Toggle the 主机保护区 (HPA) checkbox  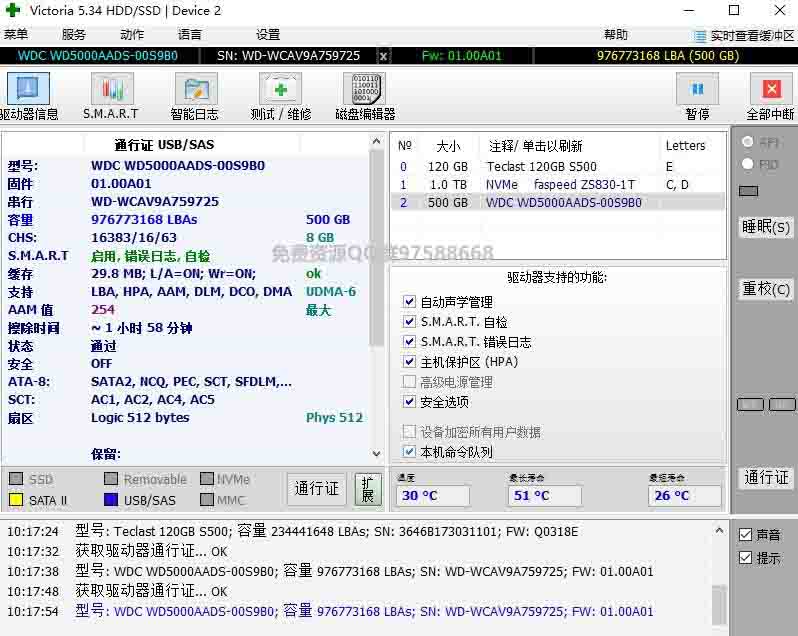[x=409, y=362]
